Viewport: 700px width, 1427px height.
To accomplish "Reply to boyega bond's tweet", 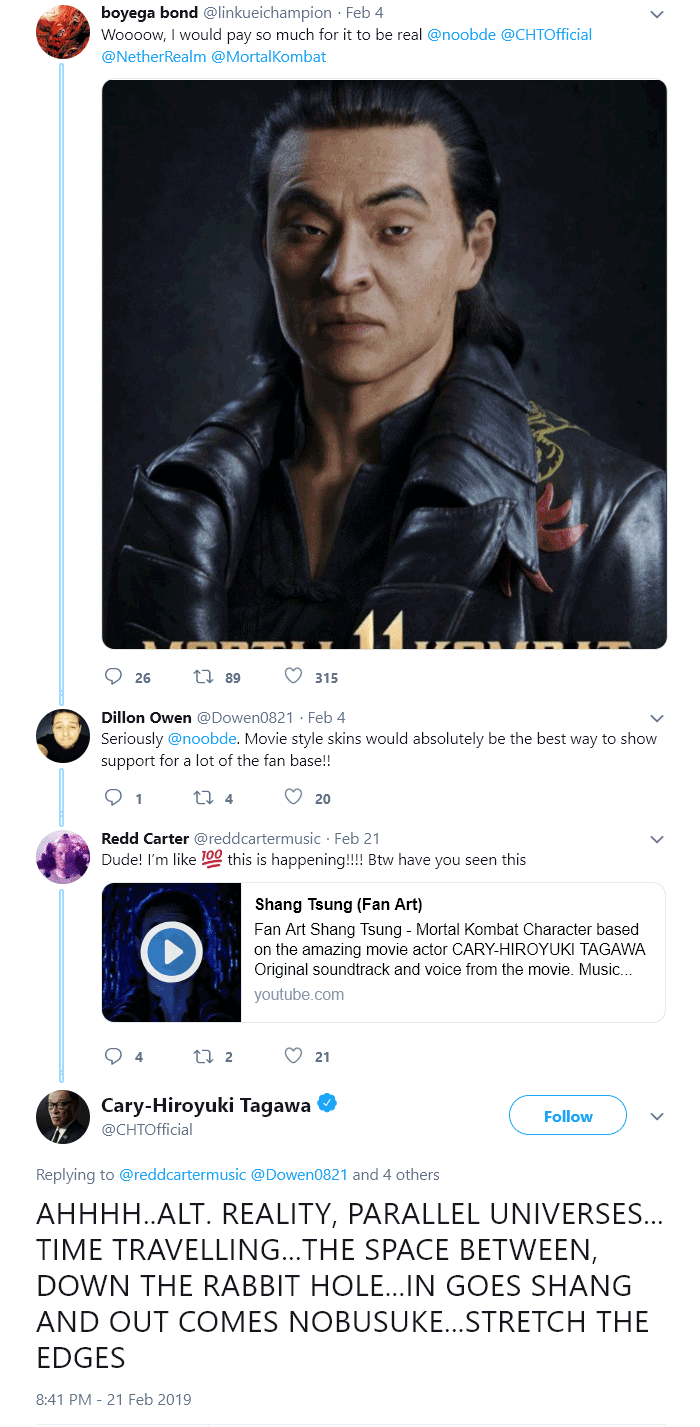I will (113, 677).
